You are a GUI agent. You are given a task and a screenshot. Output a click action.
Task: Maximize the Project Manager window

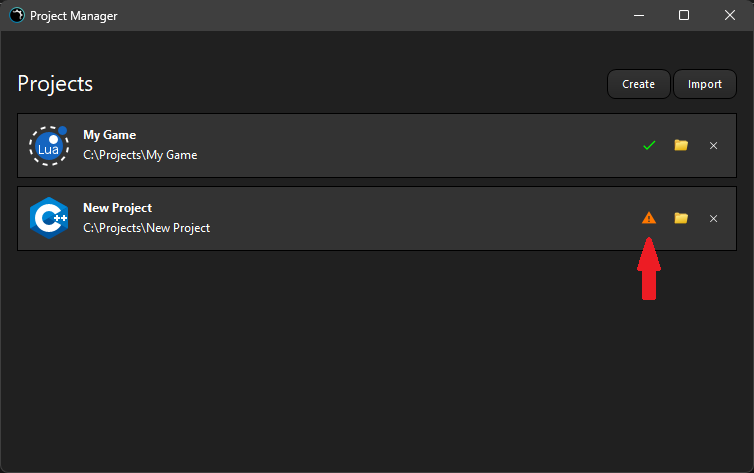click(x=684, y=15)
